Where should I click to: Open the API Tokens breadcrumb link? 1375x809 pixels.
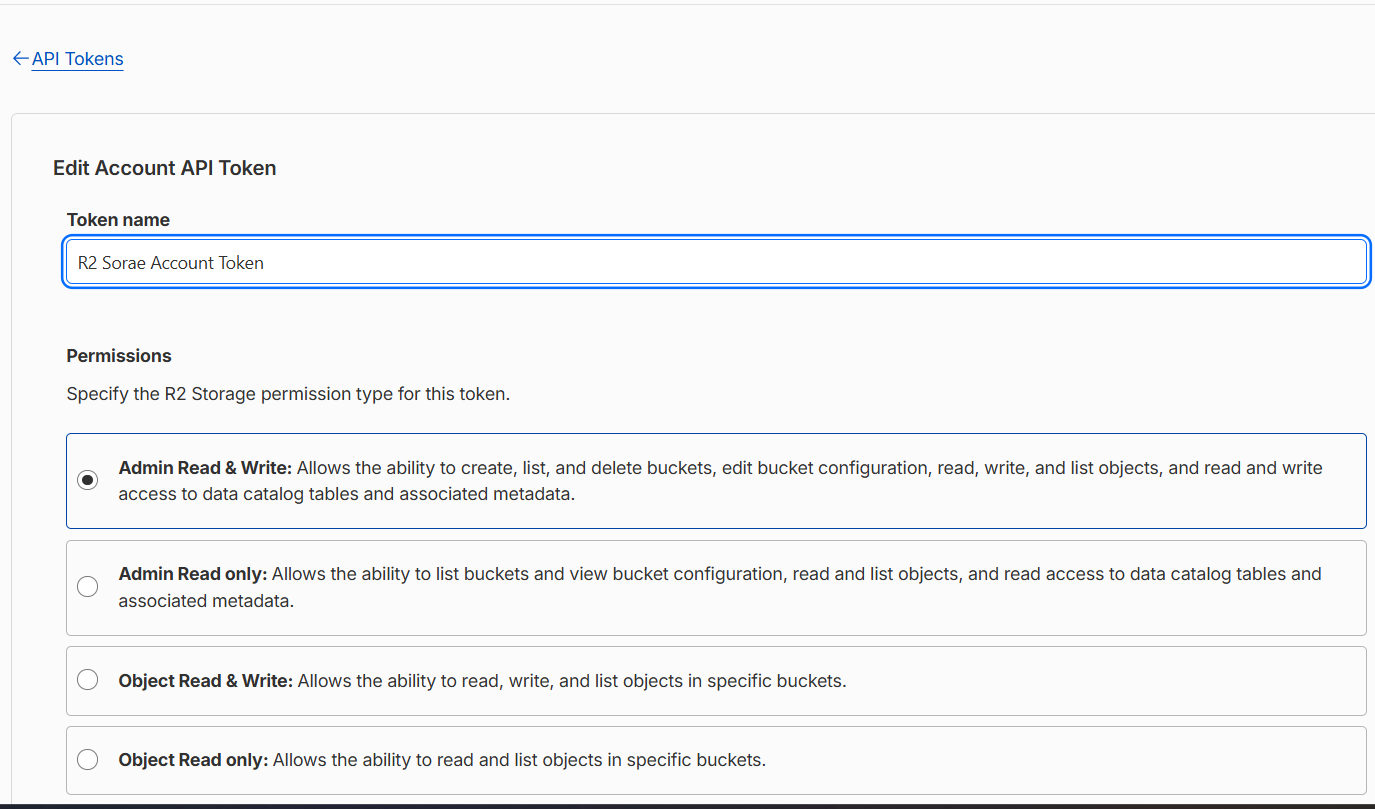pyautogui.click(x=77, y=59)
